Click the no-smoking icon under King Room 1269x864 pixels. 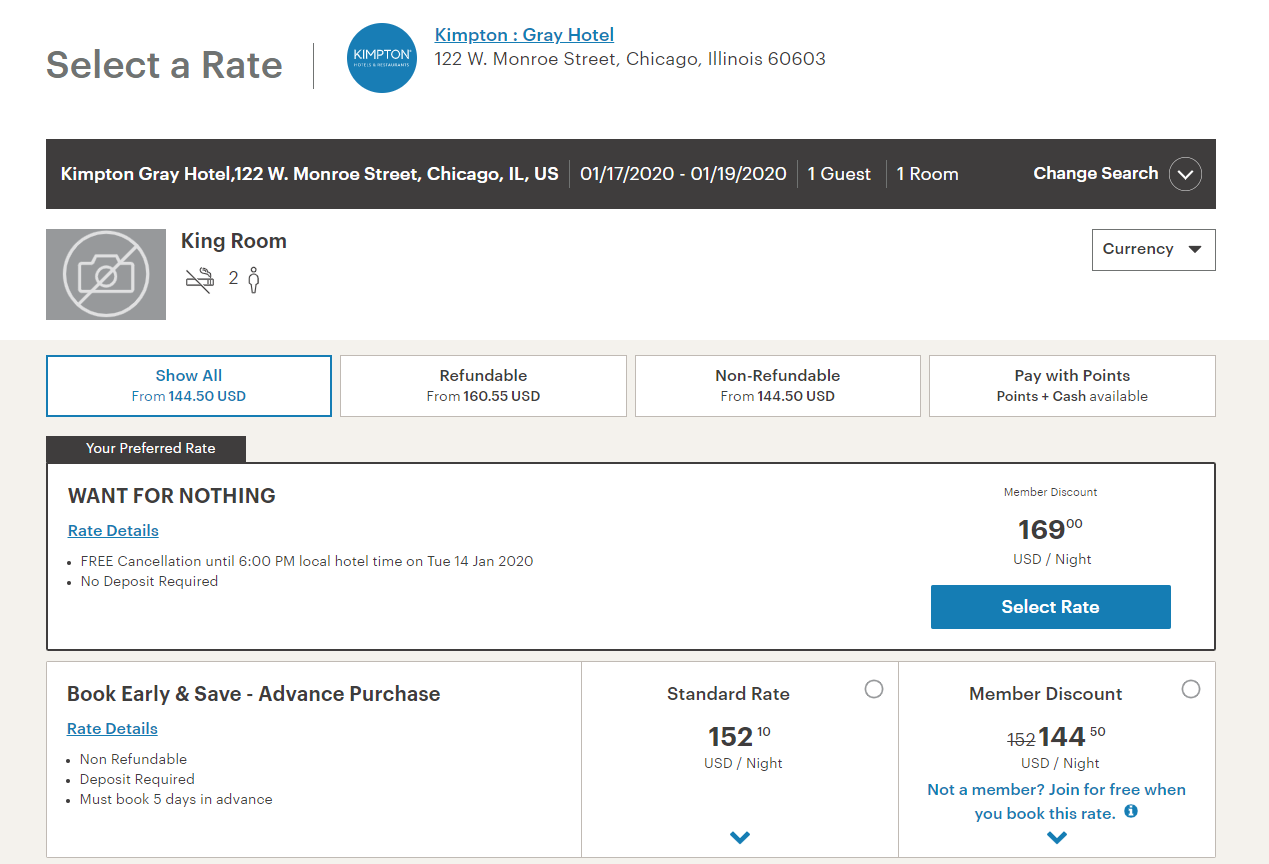(200, 279)
